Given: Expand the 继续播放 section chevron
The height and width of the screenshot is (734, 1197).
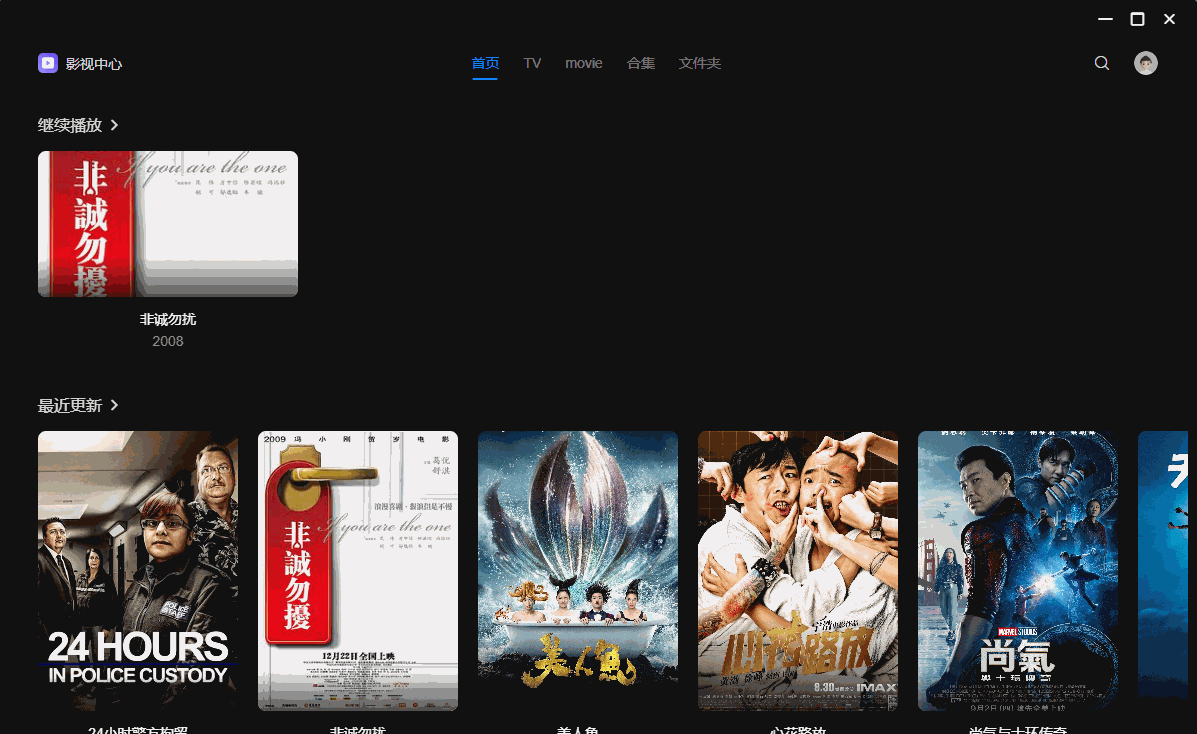Looking at the screenshot, I should click(115, 124).
